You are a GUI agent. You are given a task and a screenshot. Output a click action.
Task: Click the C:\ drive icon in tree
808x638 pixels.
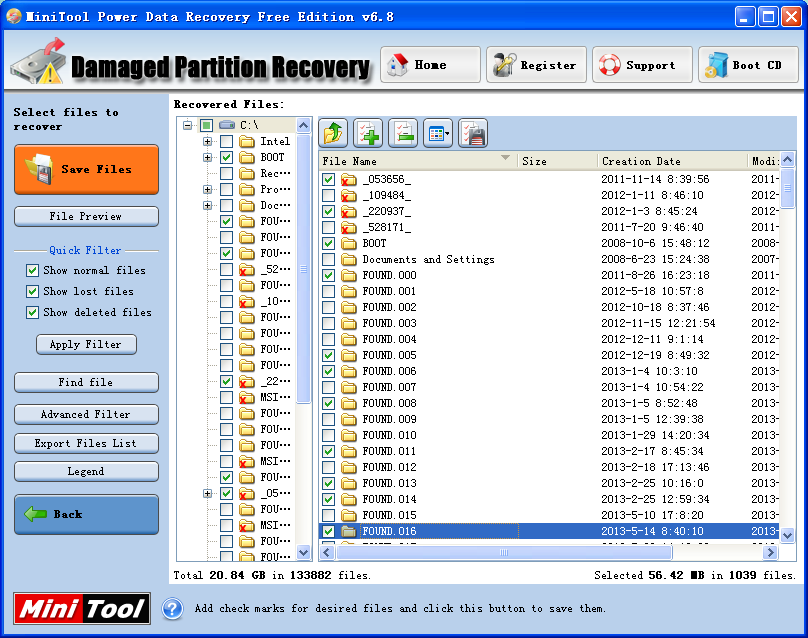point(227,125)
